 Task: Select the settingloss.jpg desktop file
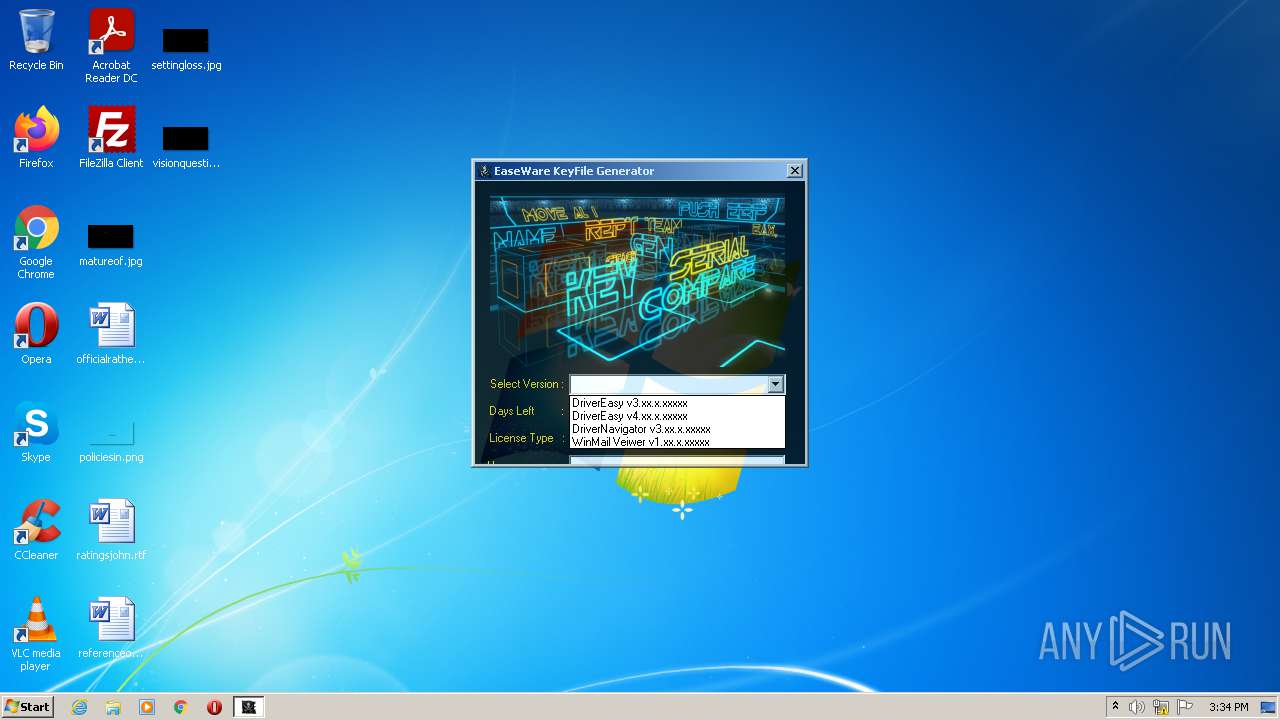(186, 47)
